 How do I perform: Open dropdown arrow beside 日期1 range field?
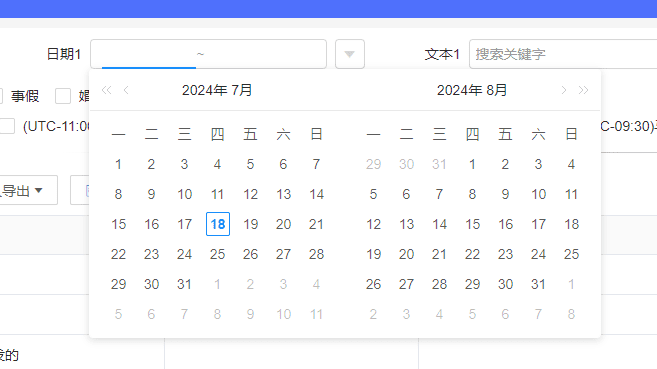[350, 54]
